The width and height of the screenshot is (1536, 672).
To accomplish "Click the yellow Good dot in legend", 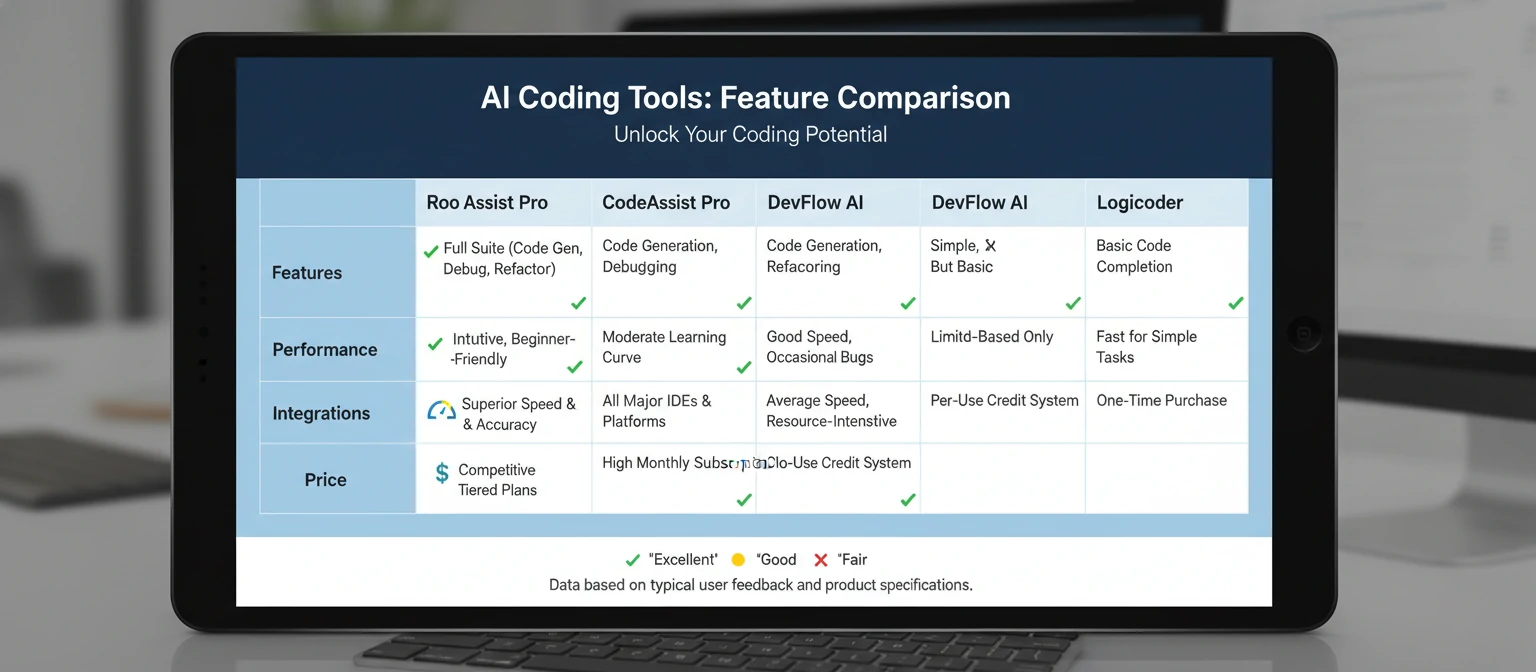I will point(739,559).
